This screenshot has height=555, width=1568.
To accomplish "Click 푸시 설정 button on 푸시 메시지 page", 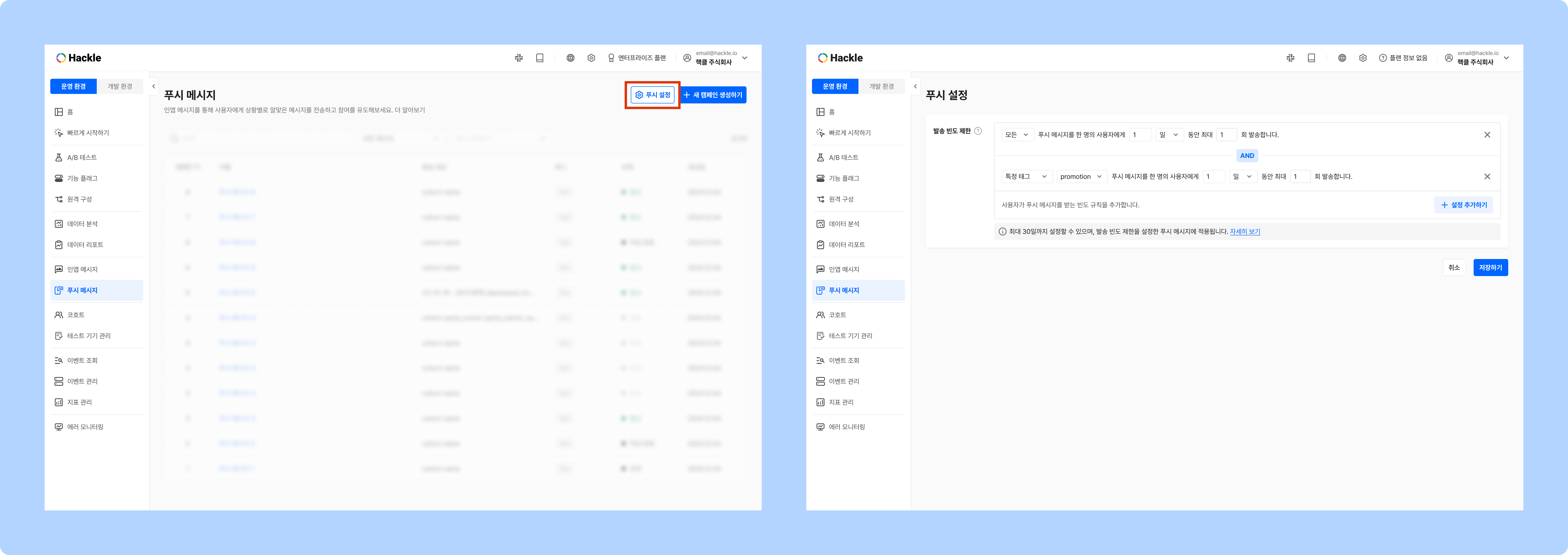I will click(x=653, y=95).
